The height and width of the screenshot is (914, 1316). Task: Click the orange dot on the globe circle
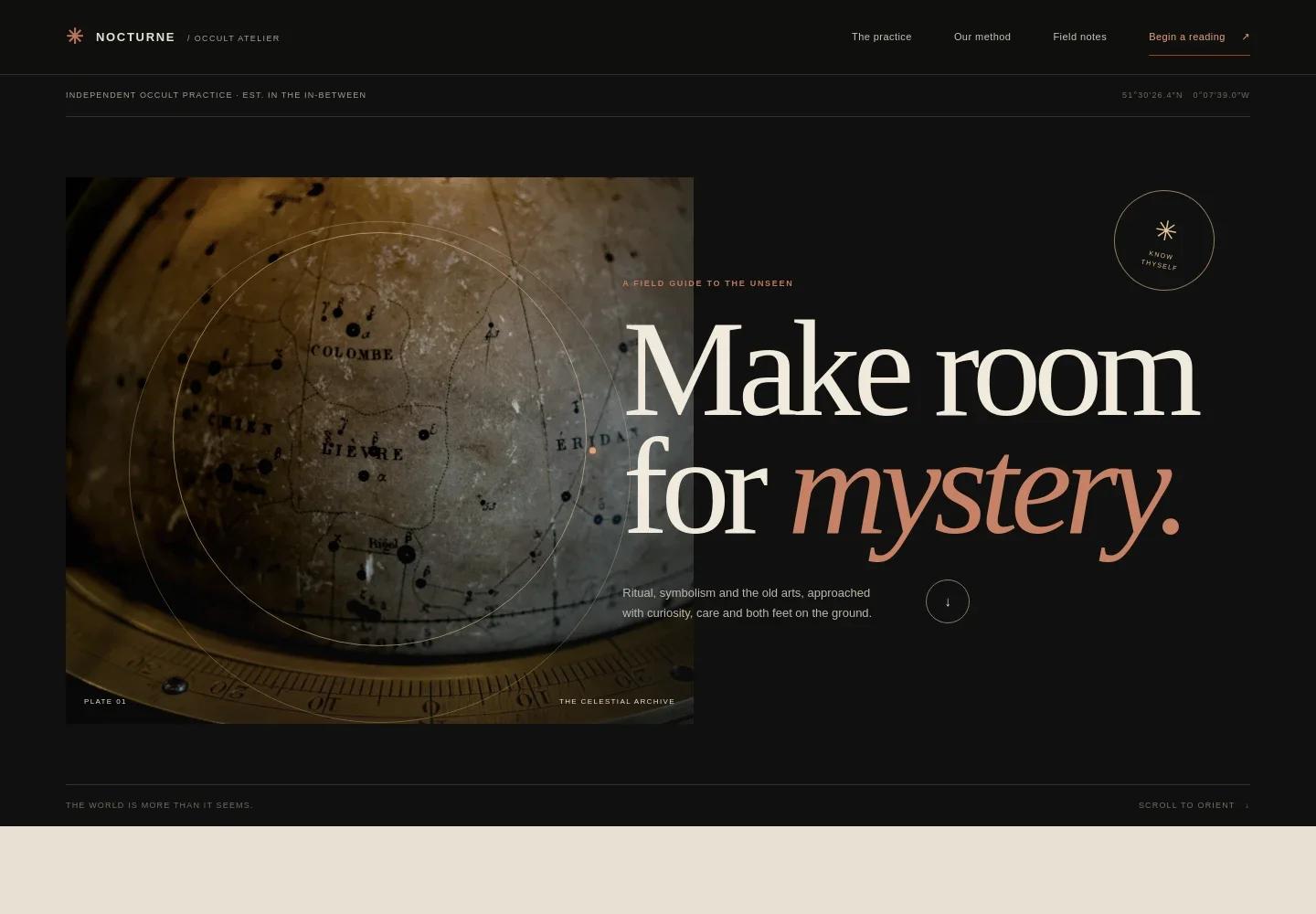pos(592,451)
